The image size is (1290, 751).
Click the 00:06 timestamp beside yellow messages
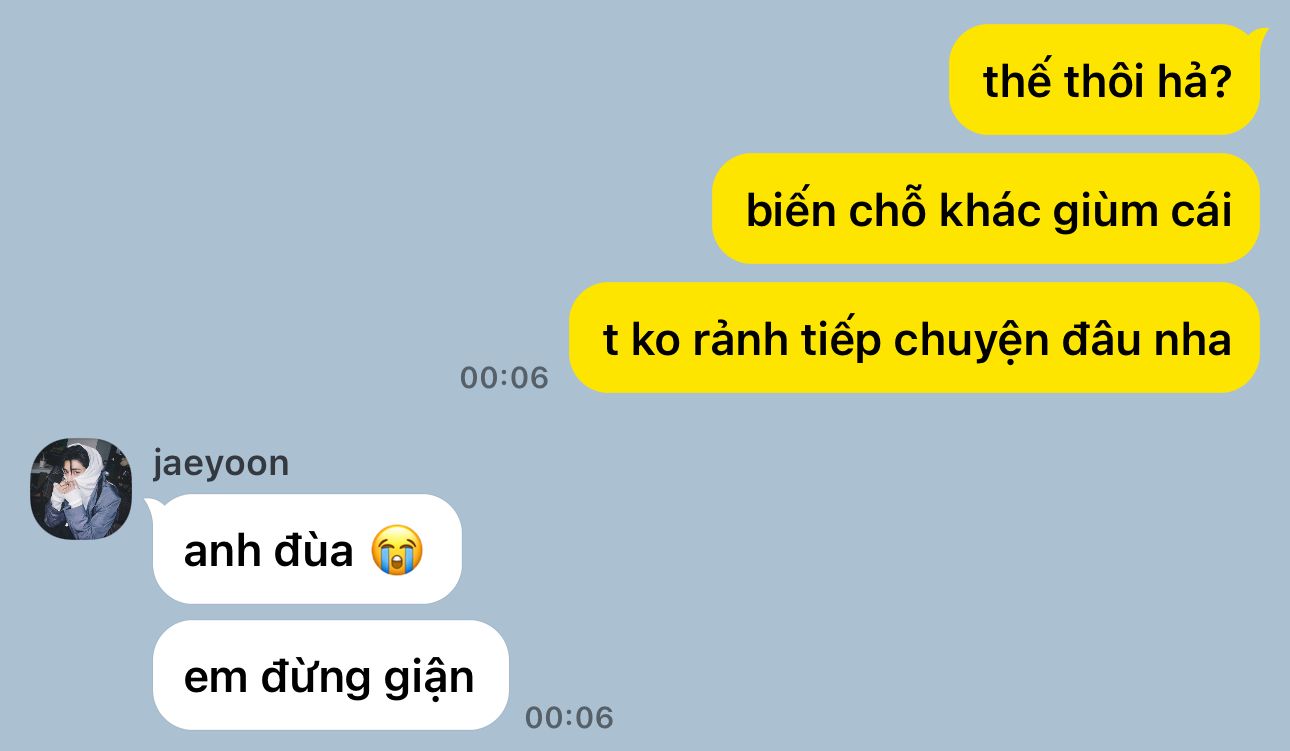pyautogui.click(x=504, y=377)
